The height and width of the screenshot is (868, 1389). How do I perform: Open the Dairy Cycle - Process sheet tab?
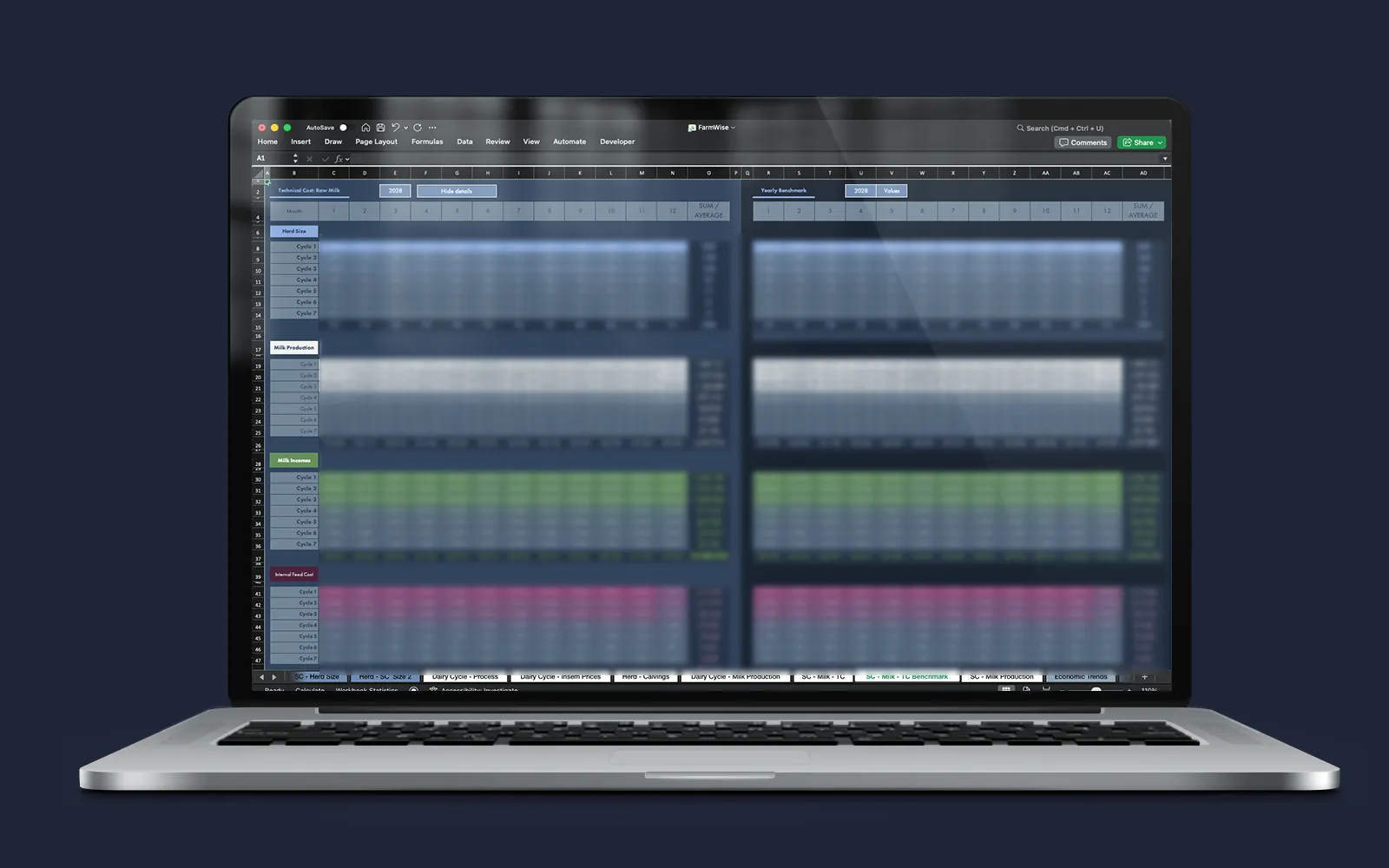[465, 677]
